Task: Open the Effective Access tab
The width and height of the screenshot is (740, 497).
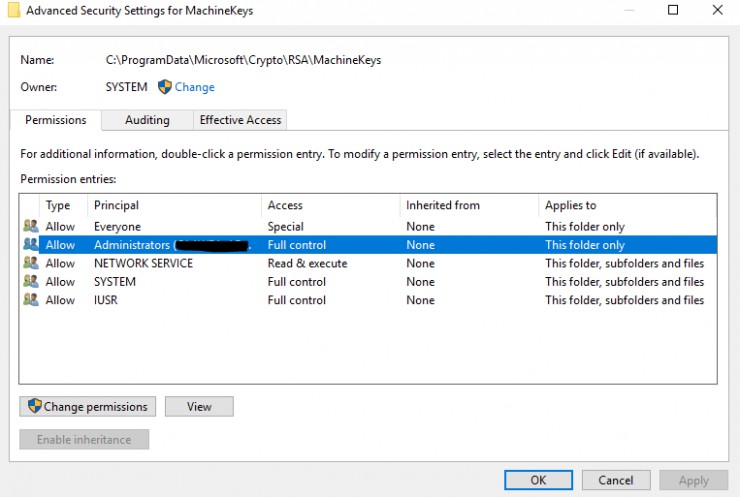Action: point(240,120)
